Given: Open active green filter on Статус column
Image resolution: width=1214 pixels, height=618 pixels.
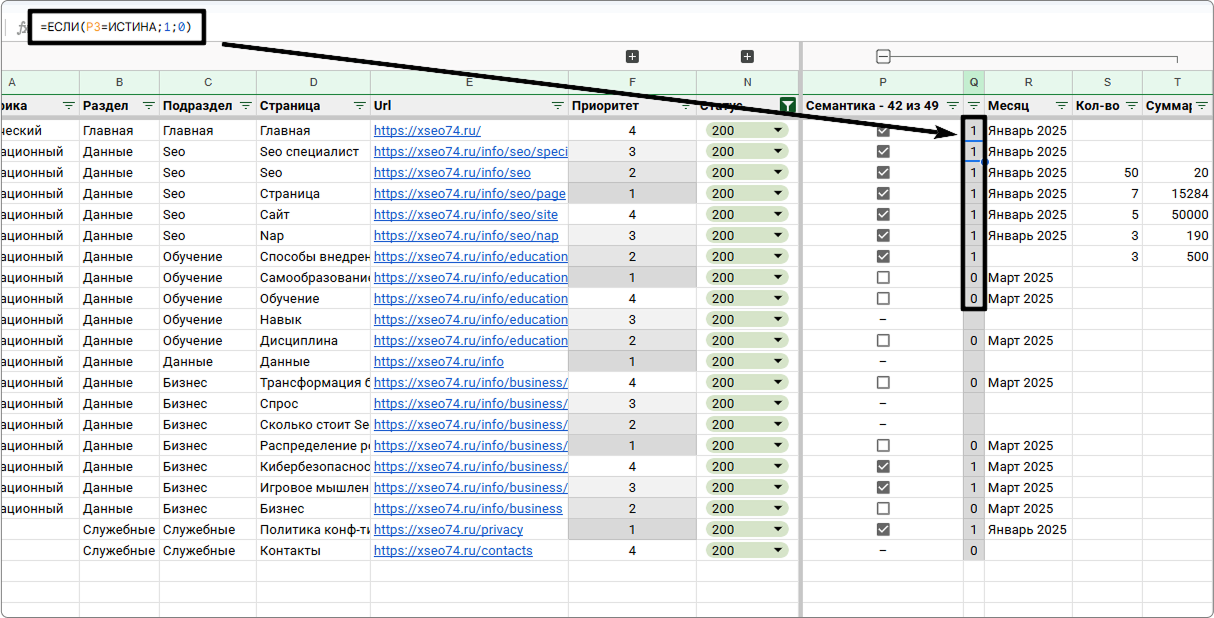Looking at the screenshot, I should [788, 105].
